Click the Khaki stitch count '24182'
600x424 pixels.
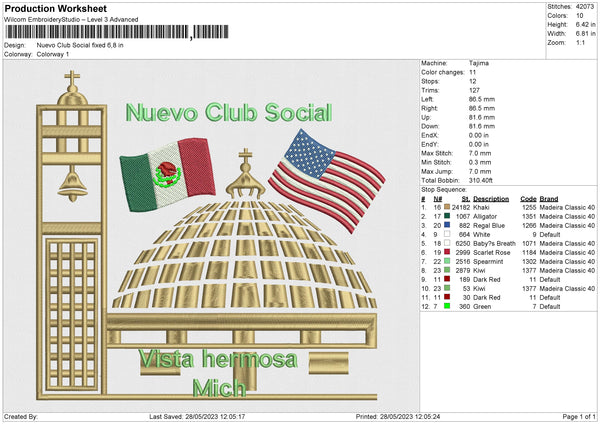(461, 207)
